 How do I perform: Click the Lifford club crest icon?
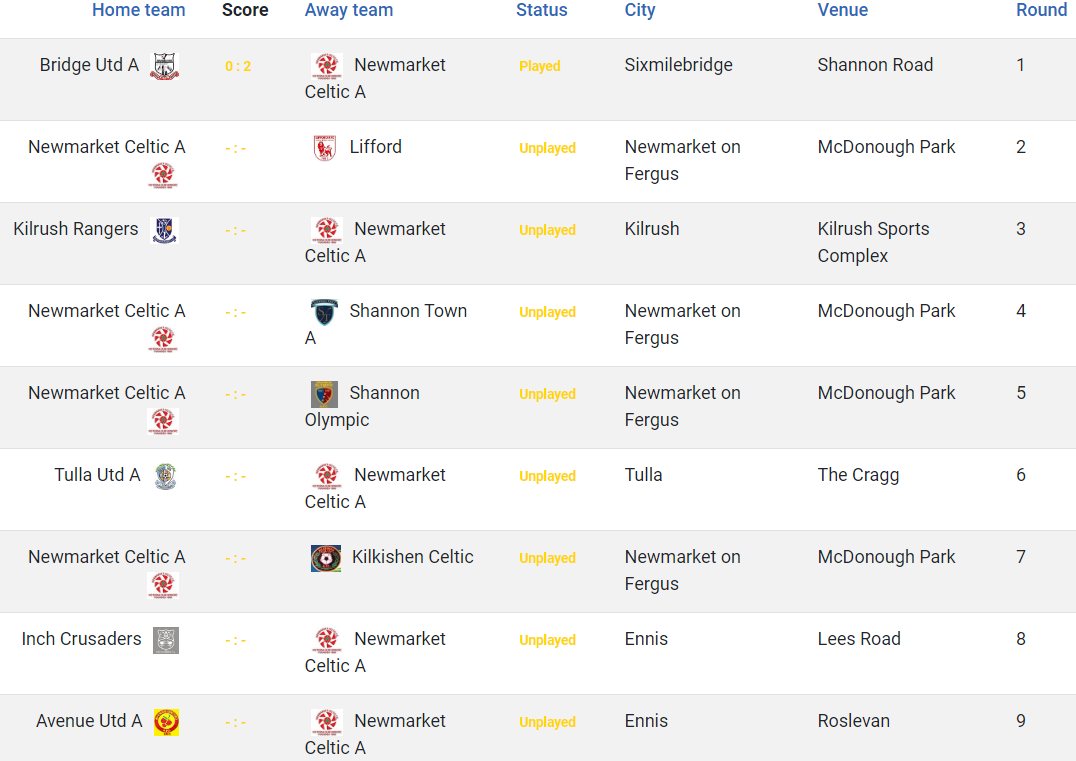coord(325,148)
